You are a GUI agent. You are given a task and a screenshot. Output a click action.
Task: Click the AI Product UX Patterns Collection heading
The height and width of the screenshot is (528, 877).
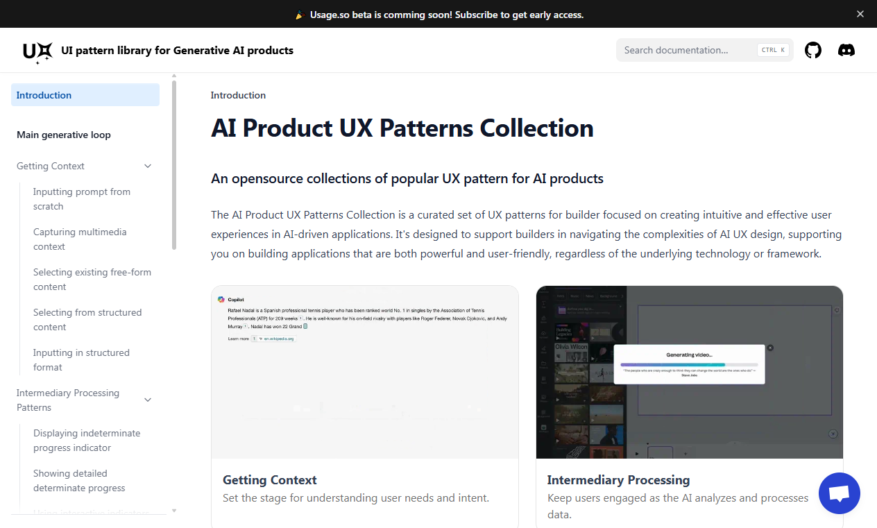tap(402, 128)
